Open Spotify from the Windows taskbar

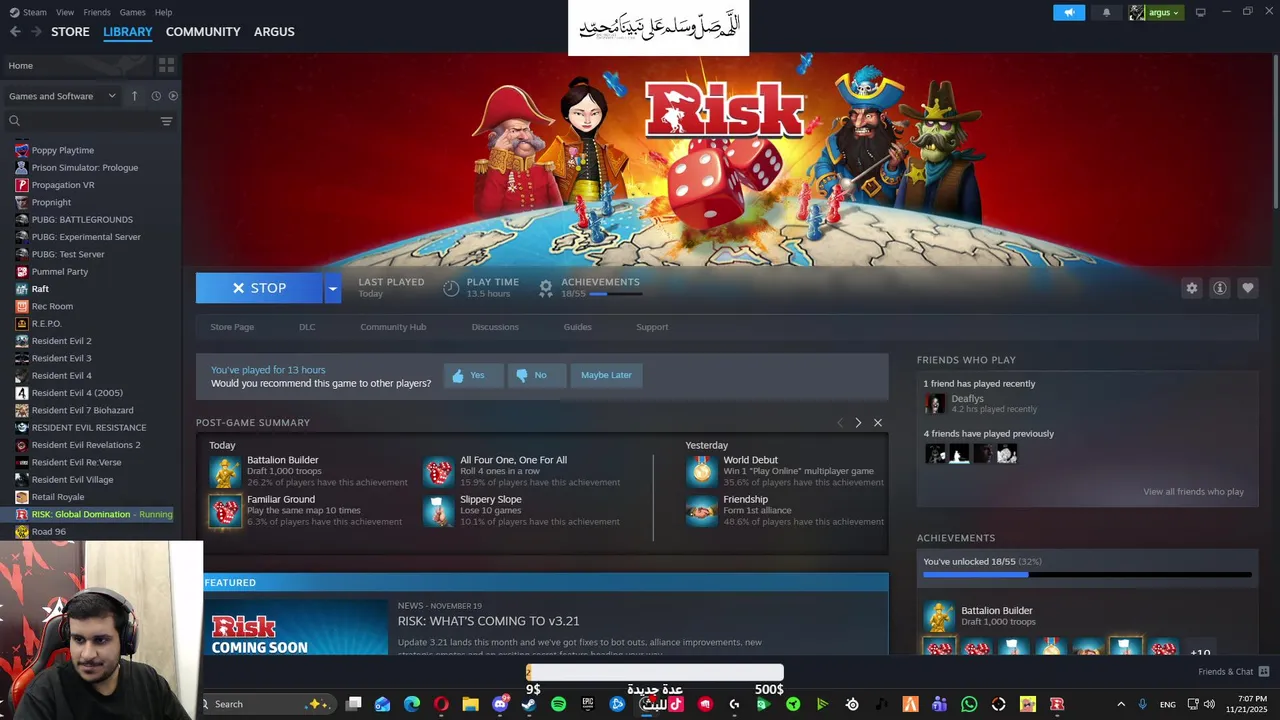(558, 704)
